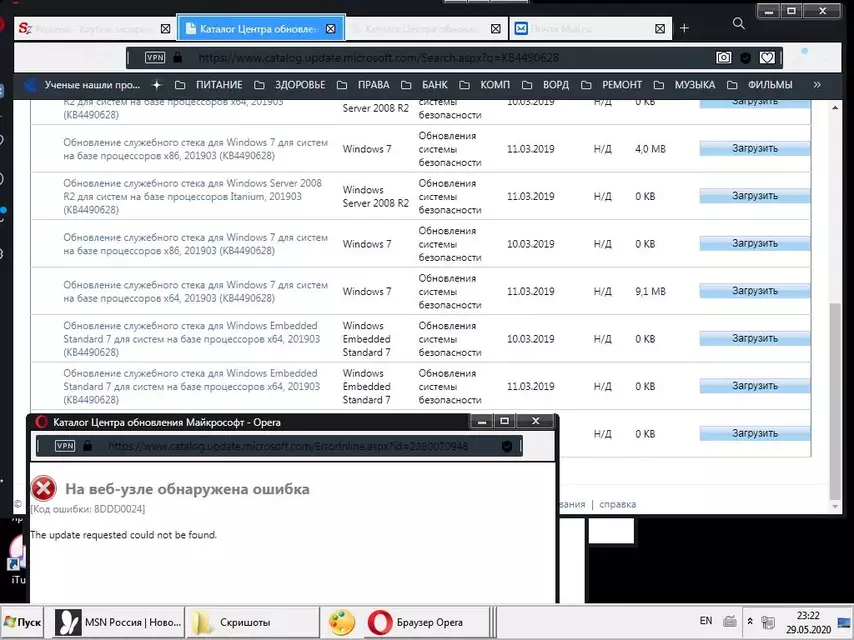Open the Windows 7 x86 update link dated 11.03.2019
This screenshot has height=640, width=854.
pos(196,149)
